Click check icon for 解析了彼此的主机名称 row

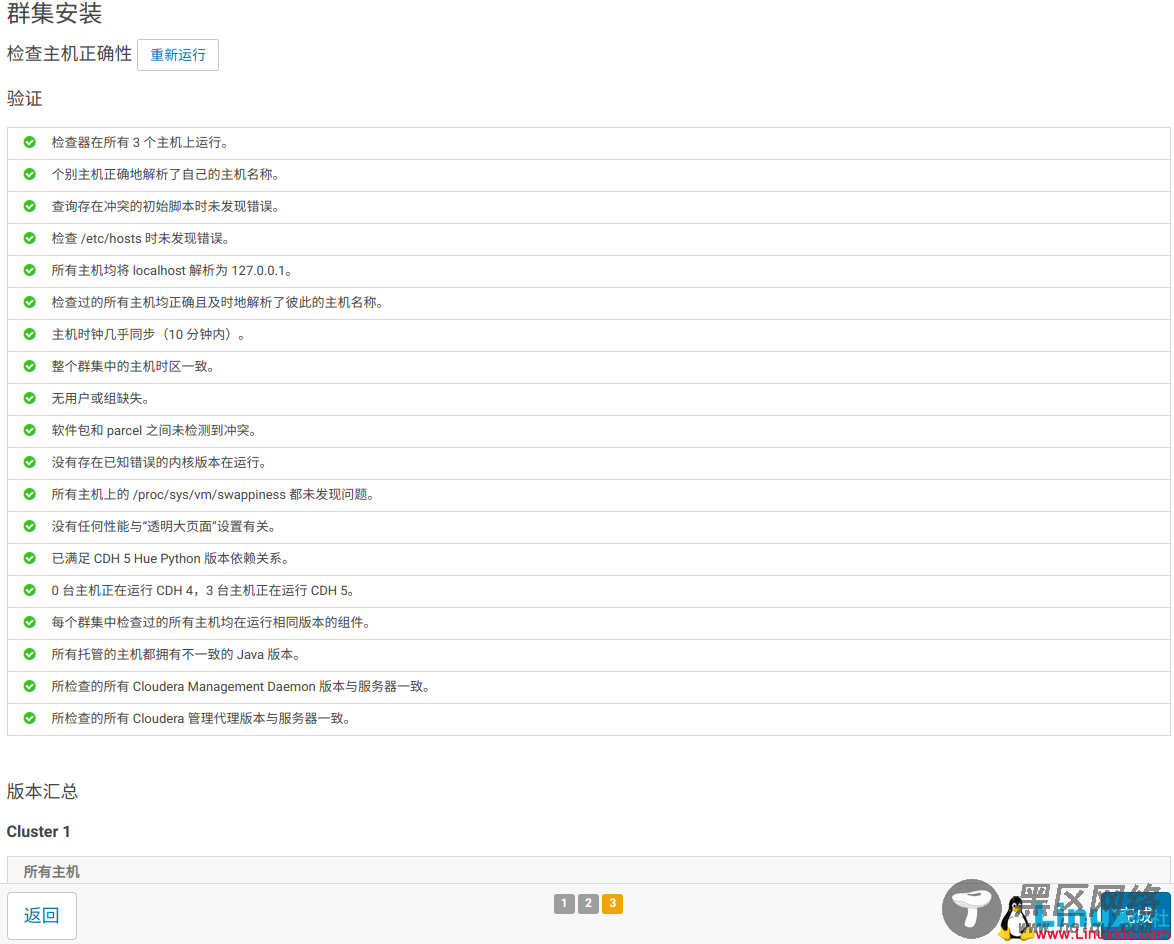click(29, 302)
